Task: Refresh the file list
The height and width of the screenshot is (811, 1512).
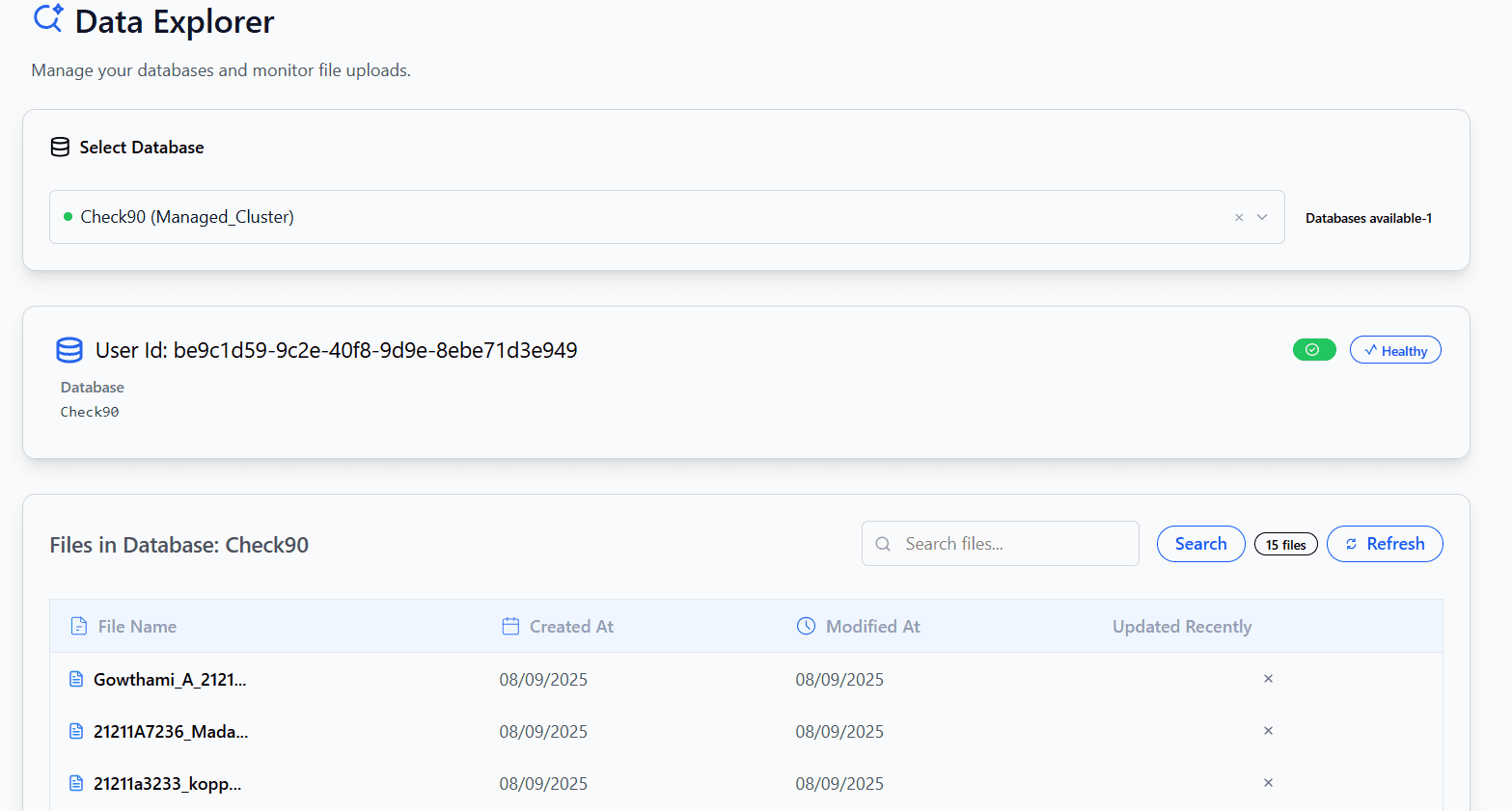Action: [x=1384, y=544]
